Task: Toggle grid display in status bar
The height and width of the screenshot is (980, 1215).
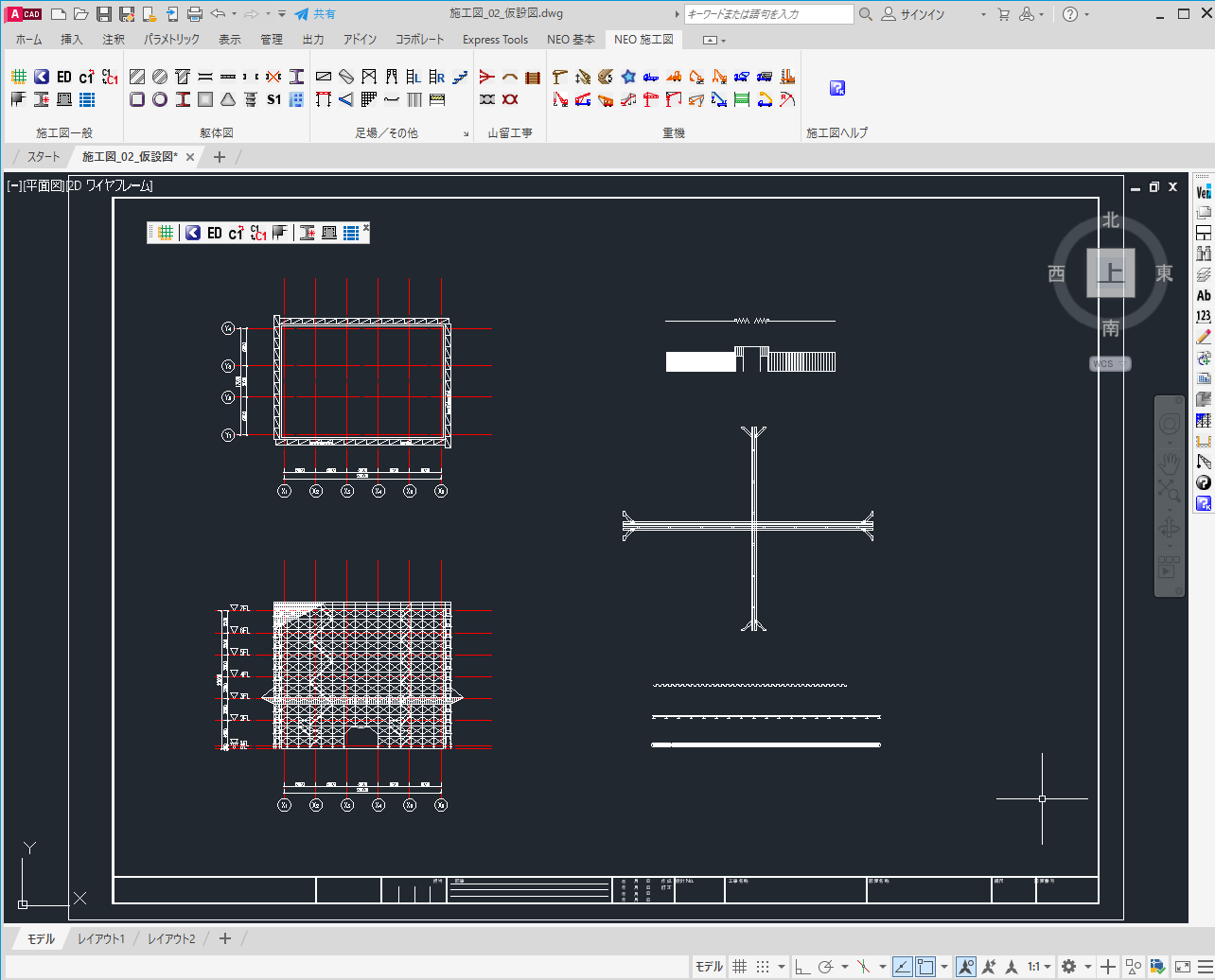Action: pyautogui.click(x=740, y=967)
